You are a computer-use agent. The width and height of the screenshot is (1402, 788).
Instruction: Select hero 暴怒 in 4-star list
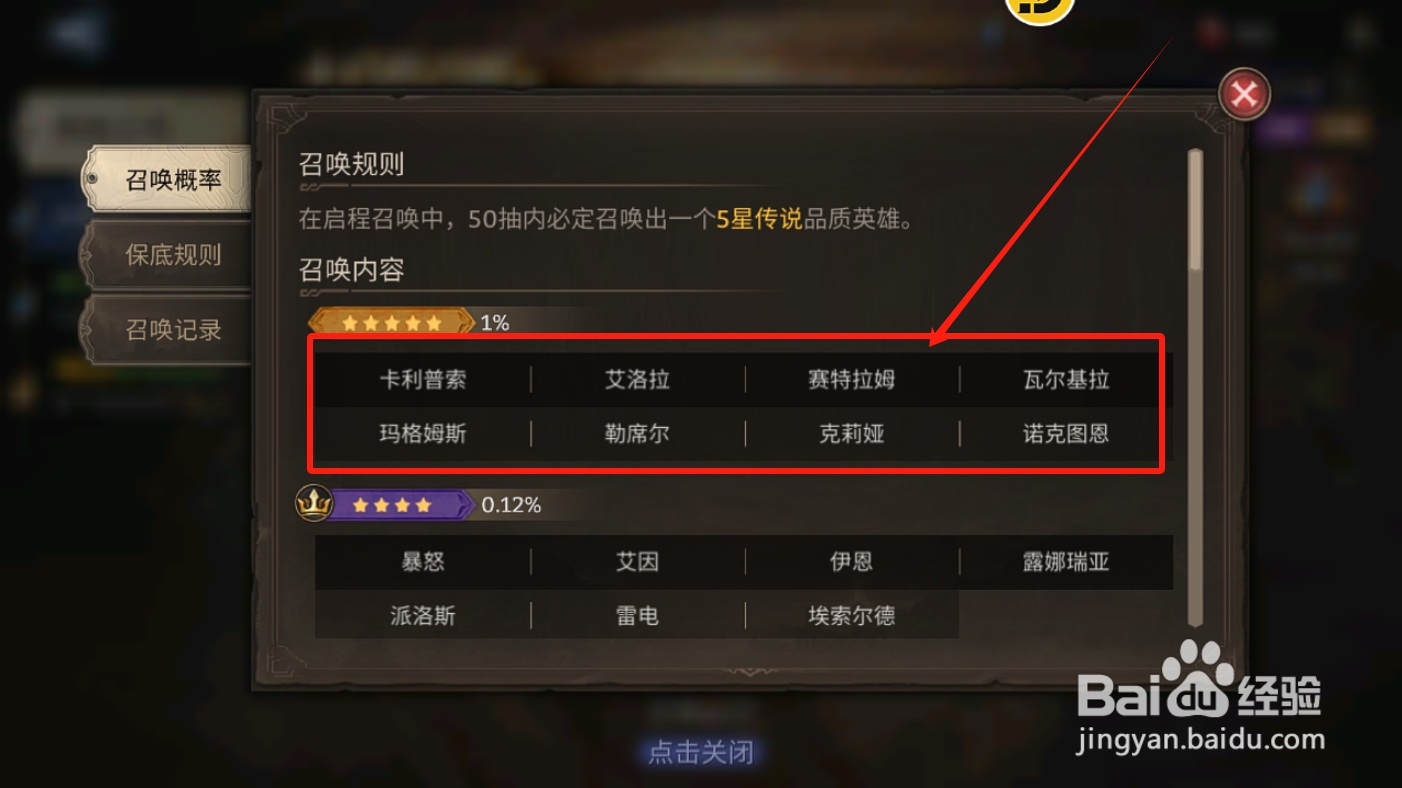423,562
